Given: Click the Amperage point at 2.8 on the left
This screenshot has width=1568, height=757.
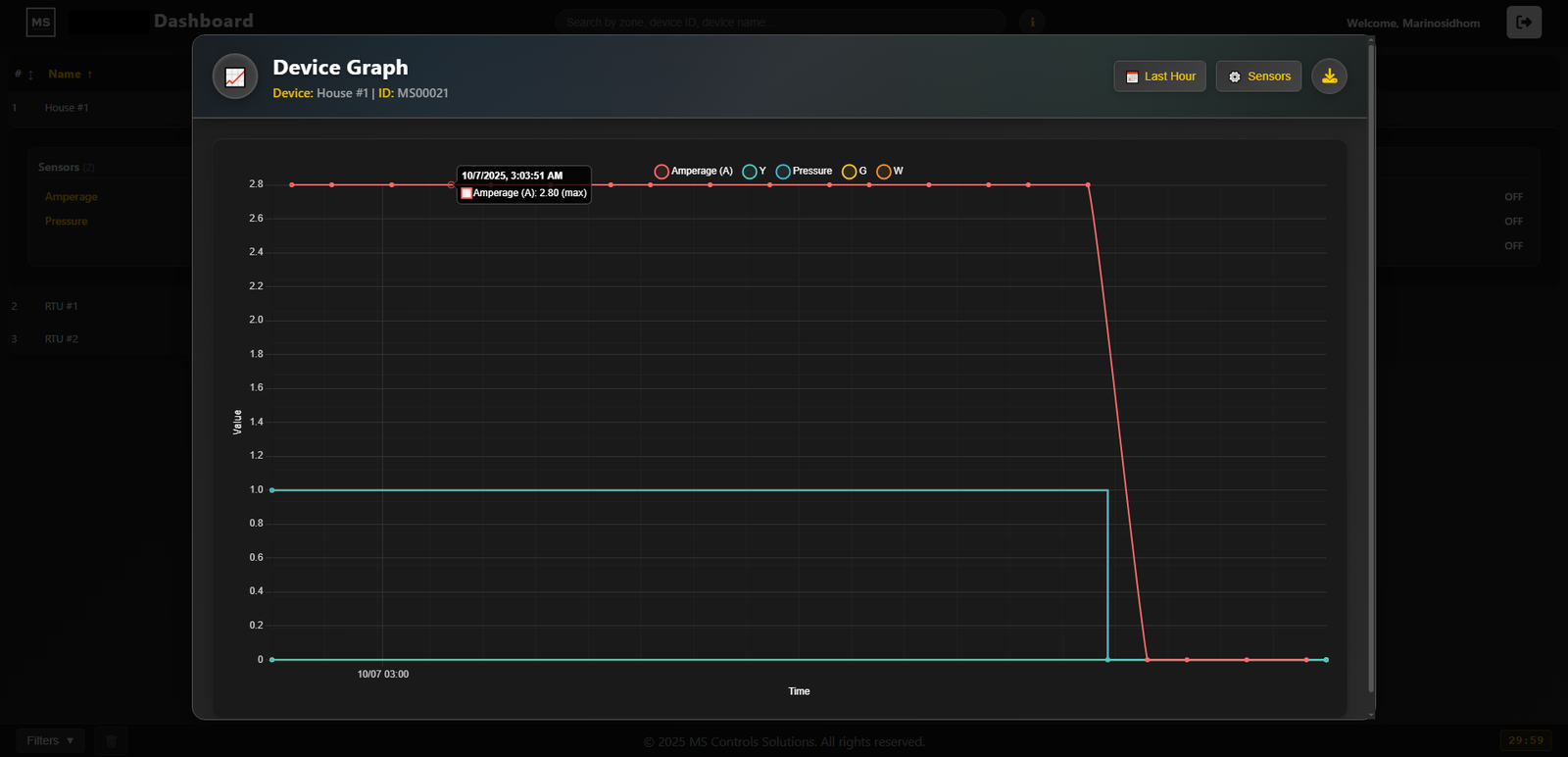Looking at the screenshot, I should 292,184.
